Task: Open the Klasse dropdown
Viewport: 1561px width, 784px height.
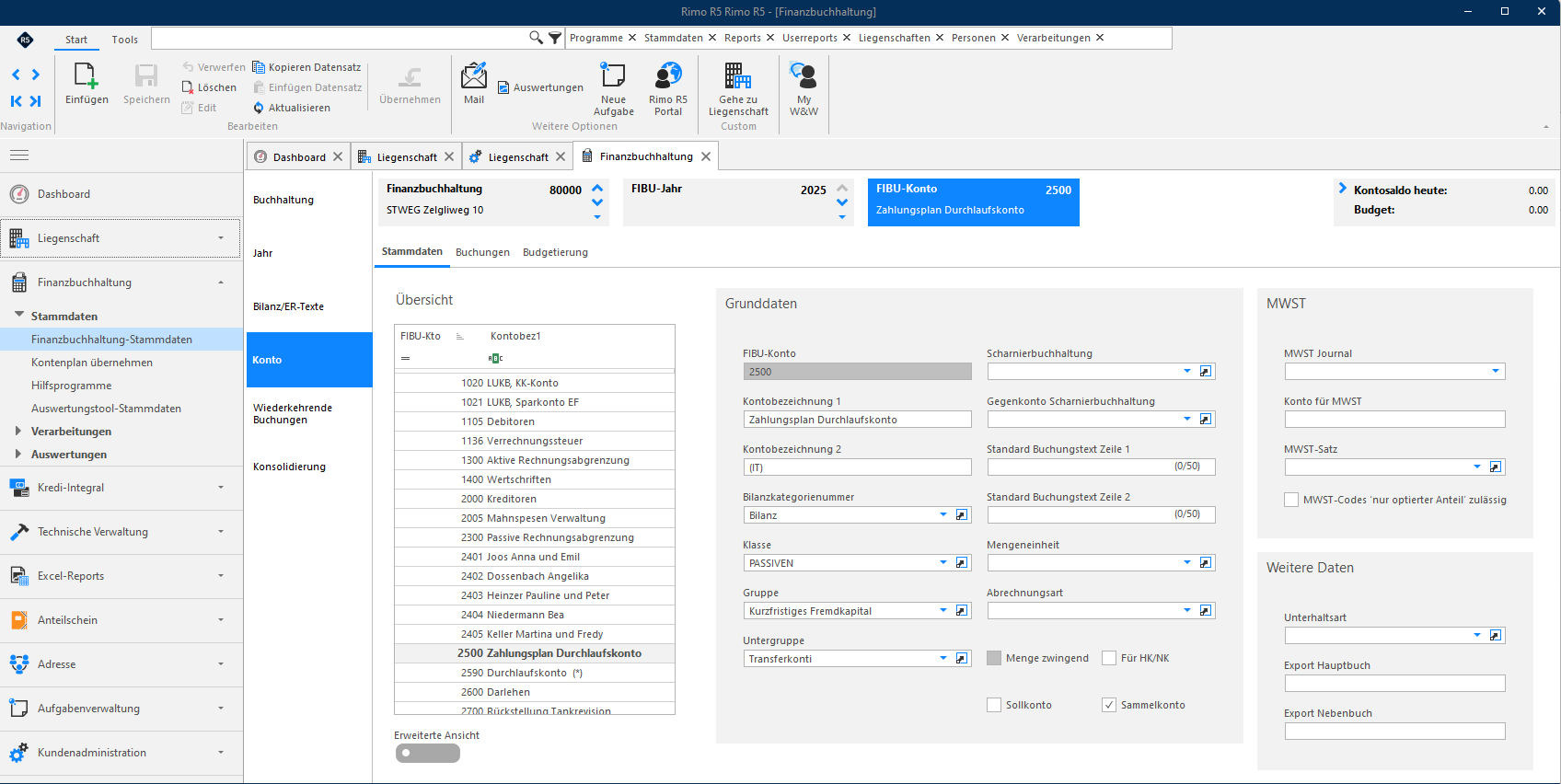Action: click(943, 563)
